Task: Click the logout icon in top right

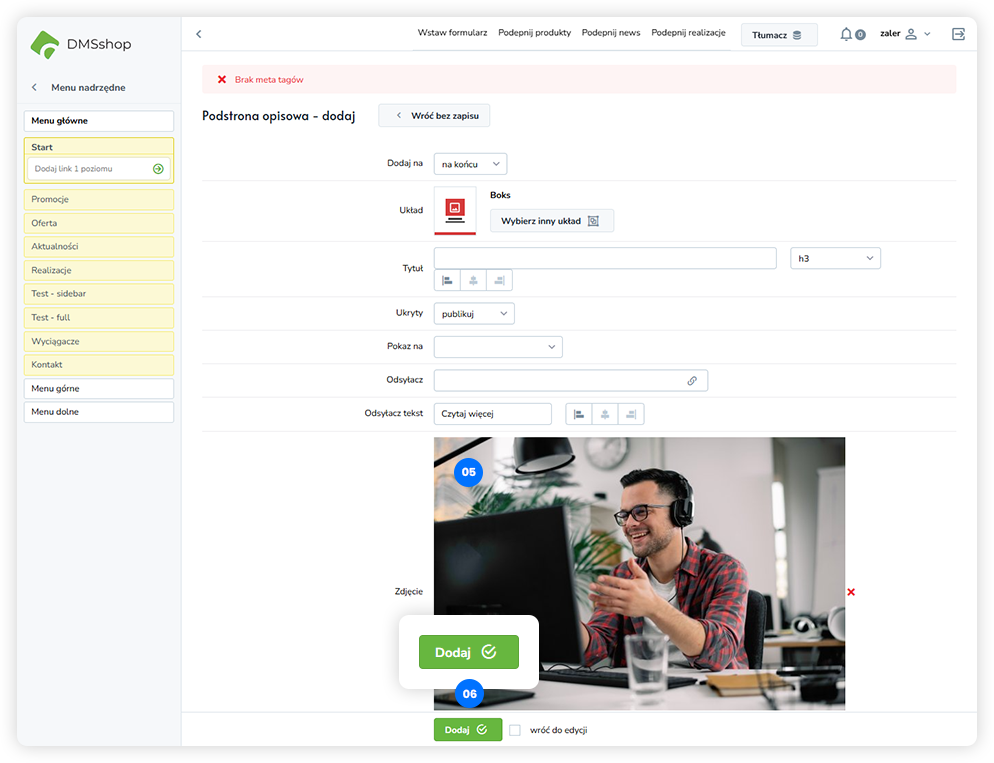Action: click(x=958, y=34)
